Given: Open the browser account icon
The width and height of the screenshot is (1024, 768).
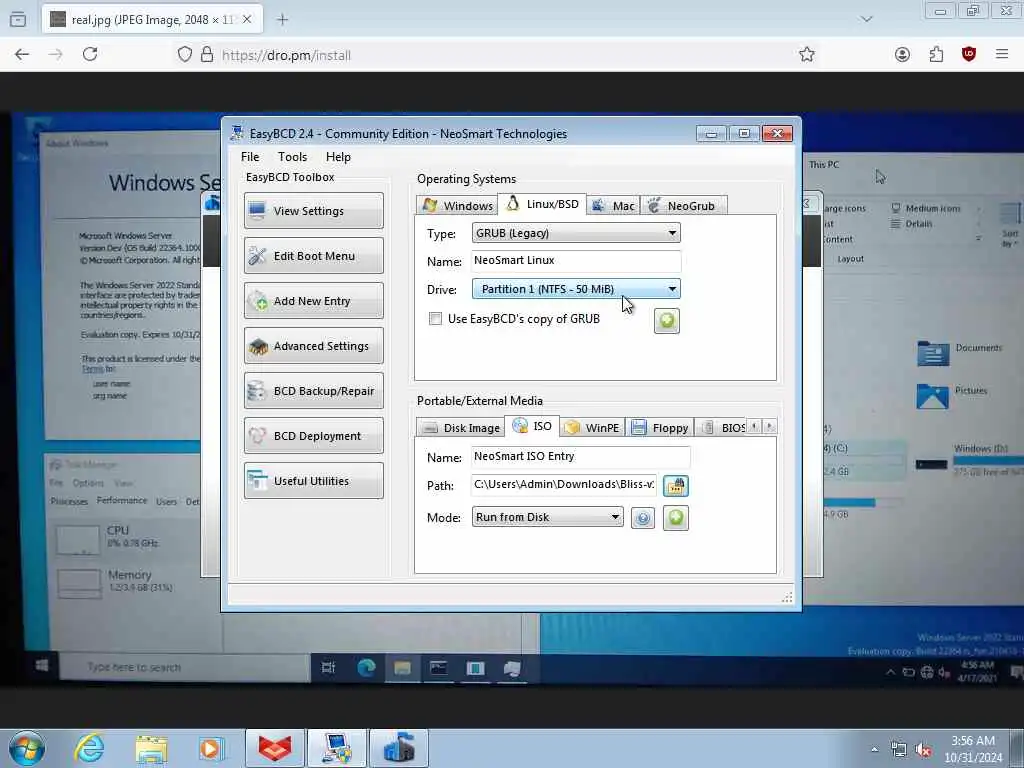Looking at the screenshot, I should pyautogui.click(x=903, y=54).
